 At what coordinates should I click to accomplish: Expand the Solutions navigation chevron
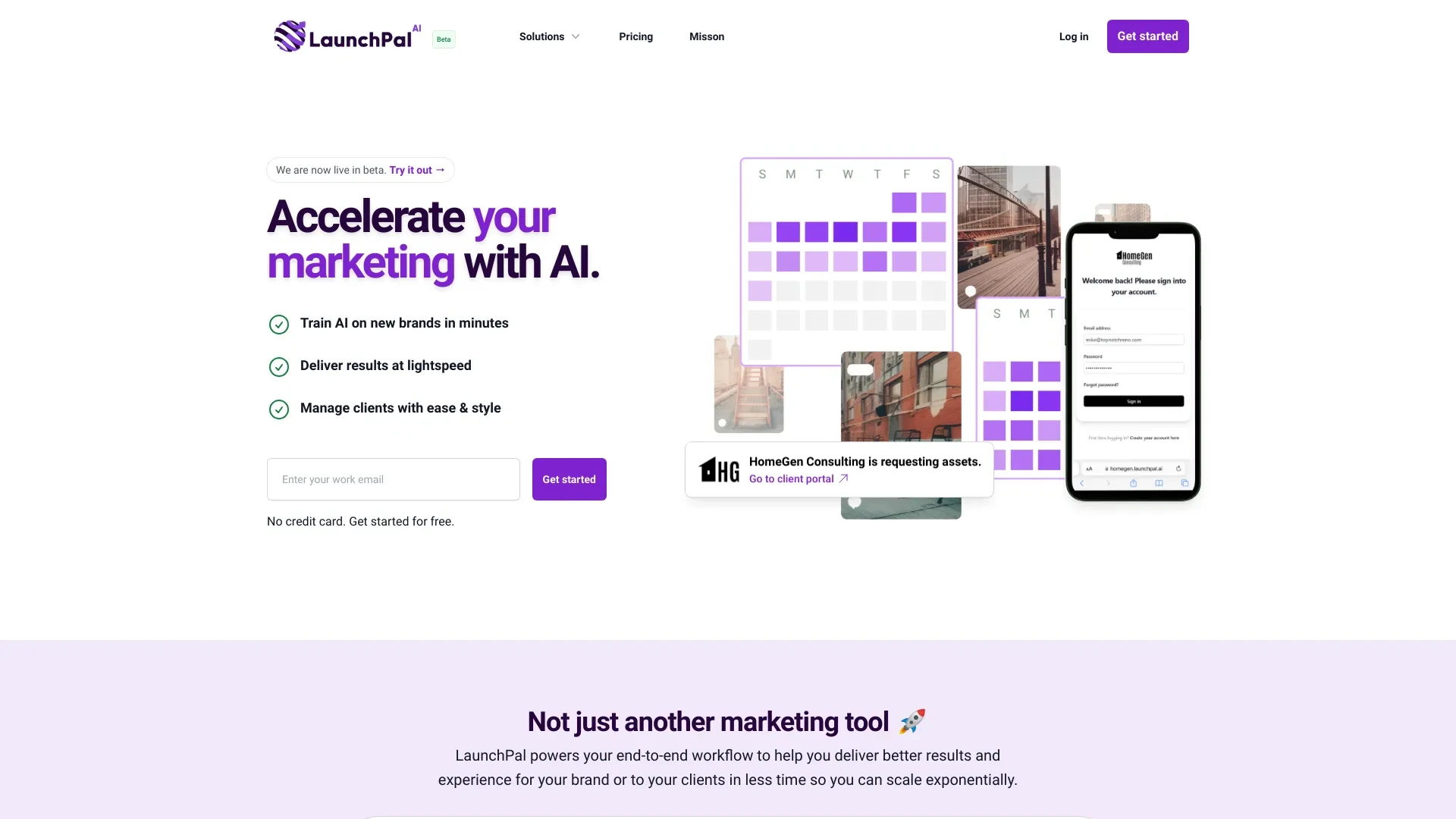[x=575, y=36]
